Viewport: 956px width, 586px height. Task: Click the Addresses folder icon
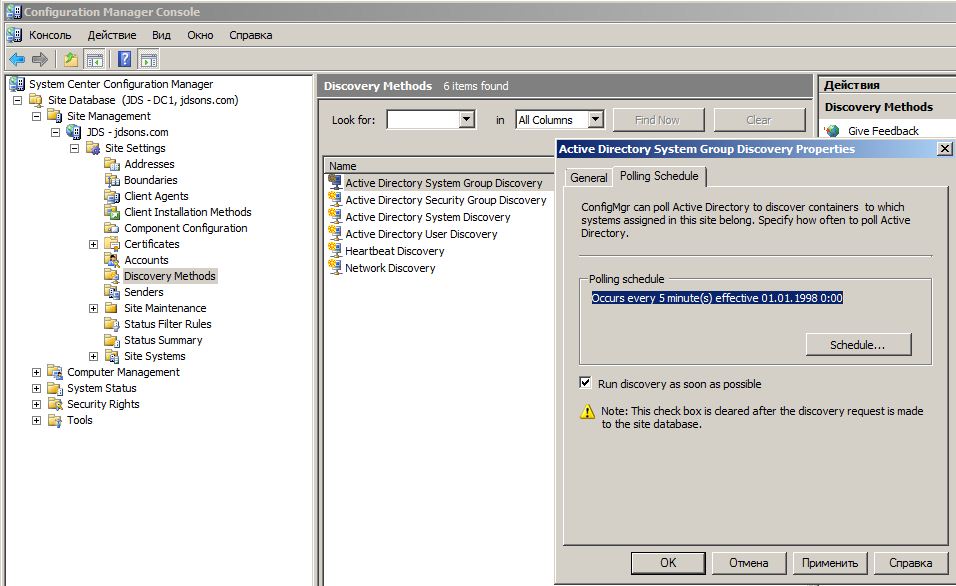tap(112, 164)
